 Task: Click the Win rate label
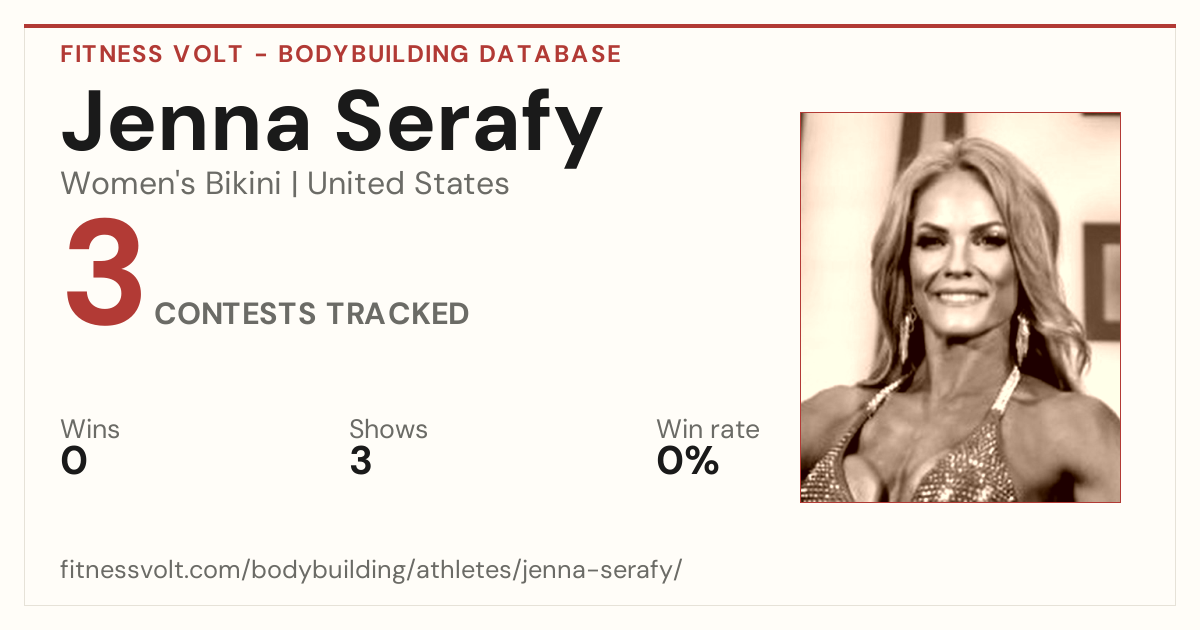(x=708, y=429)
